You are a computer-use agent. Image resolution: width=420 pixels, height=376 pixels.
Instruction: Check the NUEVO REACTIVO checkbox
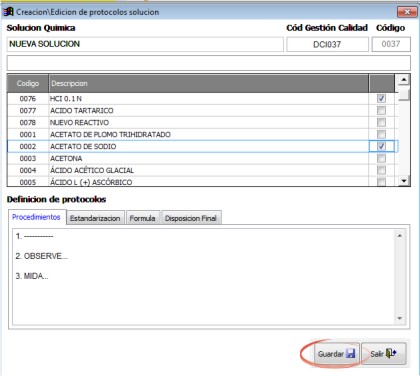(x=381, y=122)
